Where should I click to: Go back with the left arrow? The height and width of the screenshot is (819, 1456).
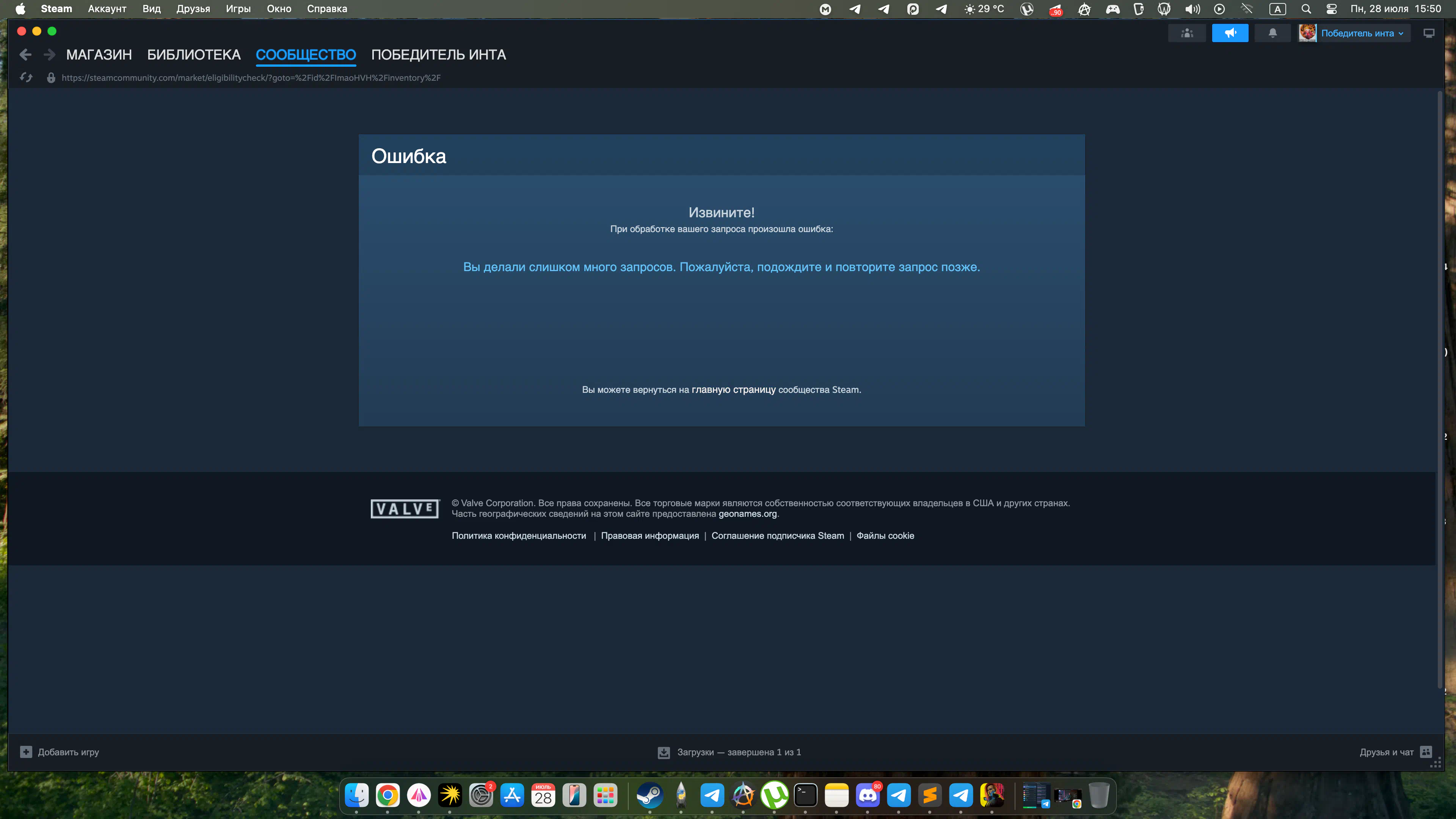click(25, 55)
